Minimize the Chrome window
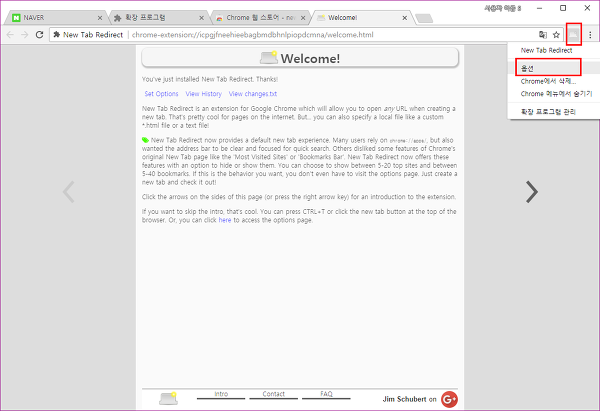 point(539,8)
